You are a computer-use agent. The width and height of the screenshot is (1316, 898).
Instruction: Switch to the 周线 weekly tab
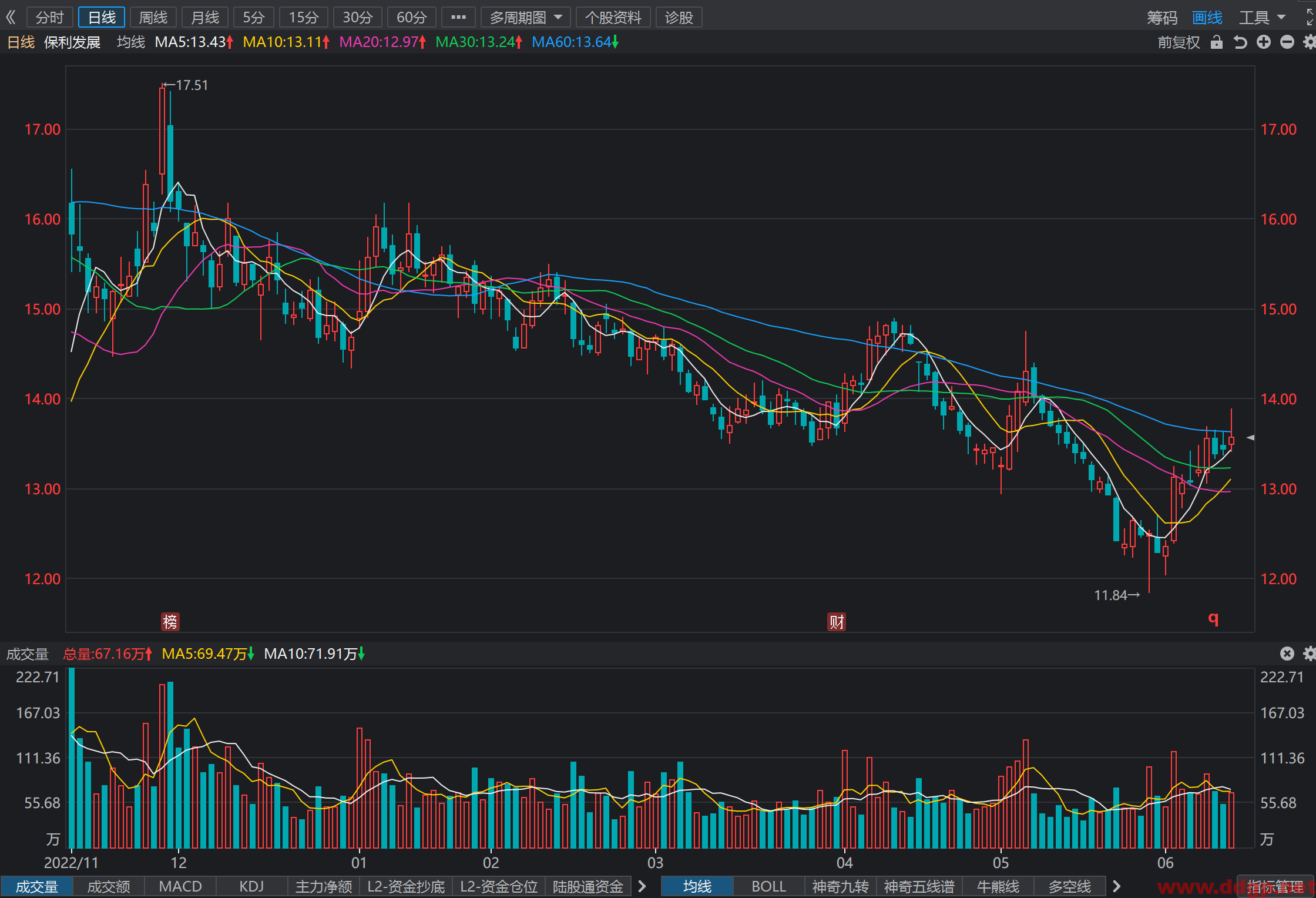153,18
